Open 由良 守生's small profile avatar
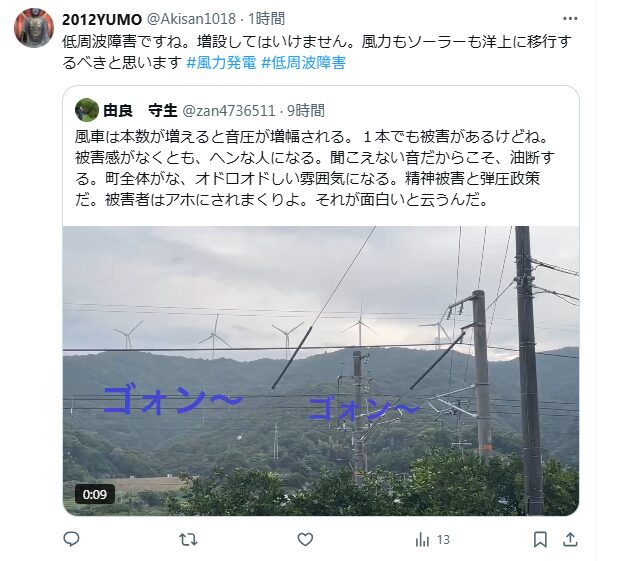Image resolution: width=619 pixels, height=561 pixels. [x=86, y=110]
